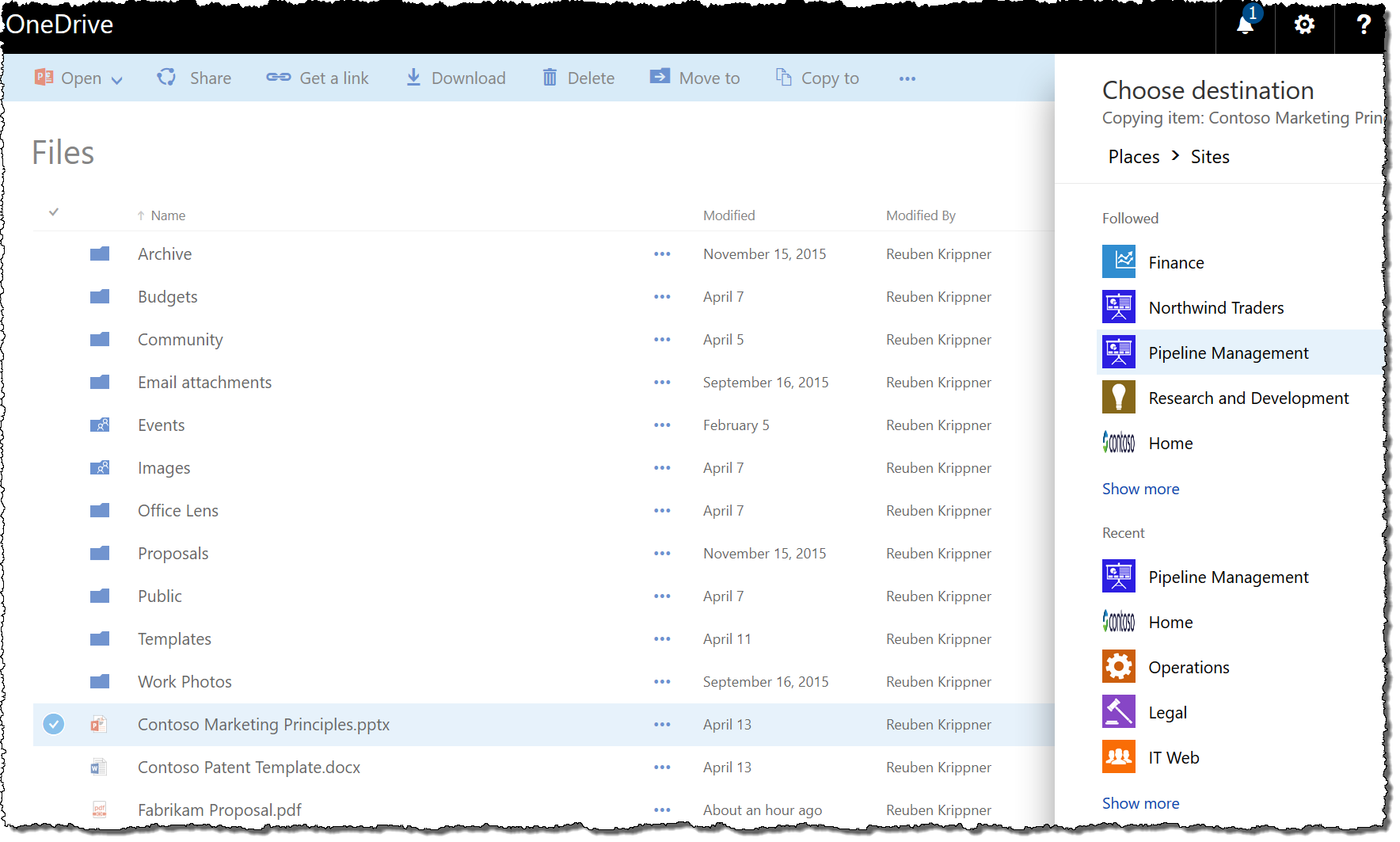
Task: Open the ellipsis menu for Templates
Action: (x=662, y=639)
